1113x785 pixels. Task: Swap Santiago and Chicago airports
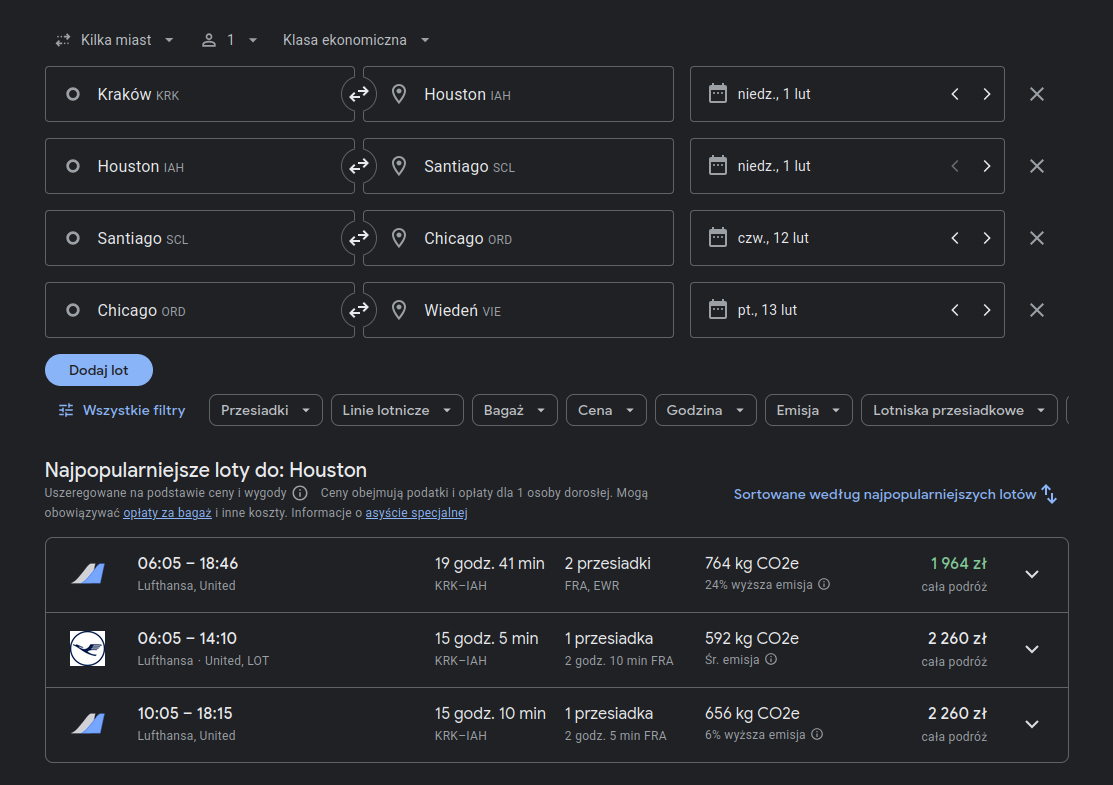358,238
